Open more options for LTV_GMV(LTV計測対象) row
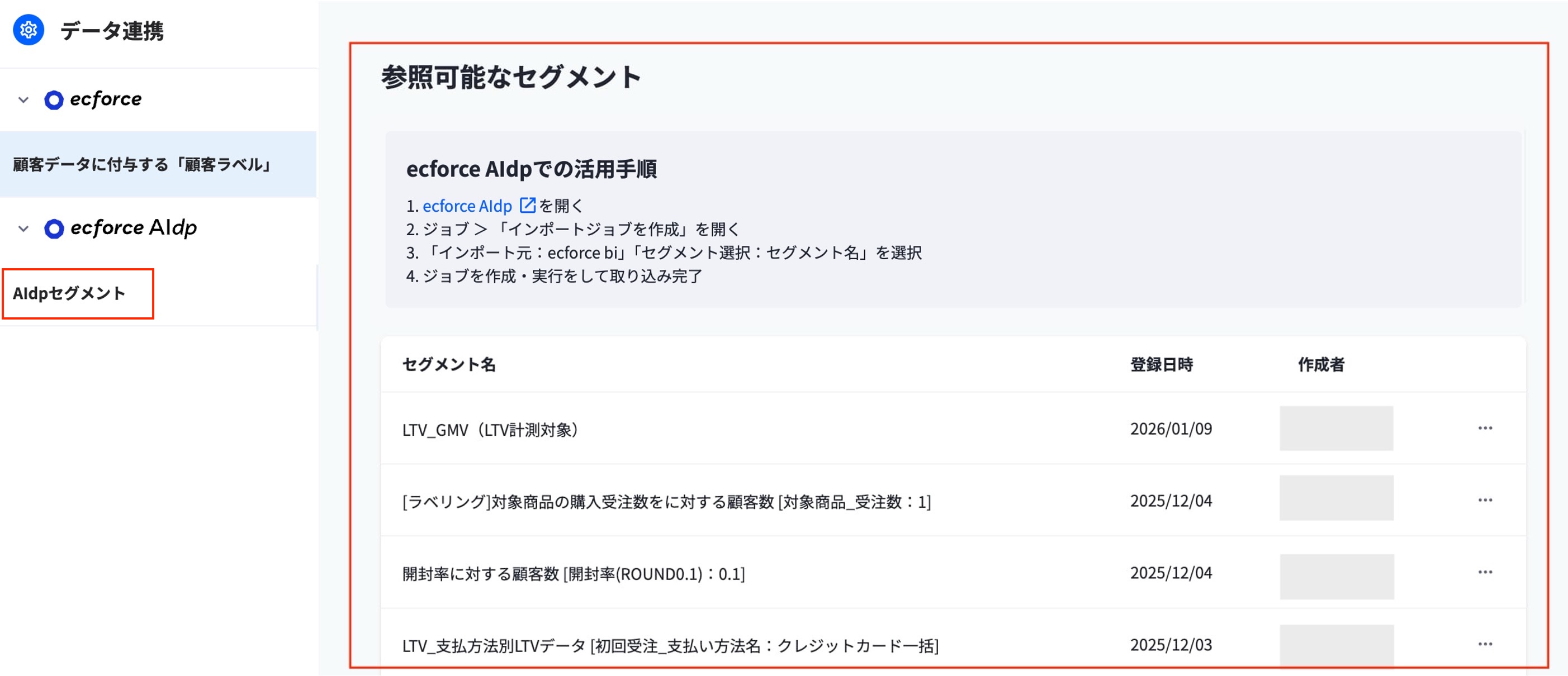The height and width of the screenshot is (676, 1568). pos(1485,429)
